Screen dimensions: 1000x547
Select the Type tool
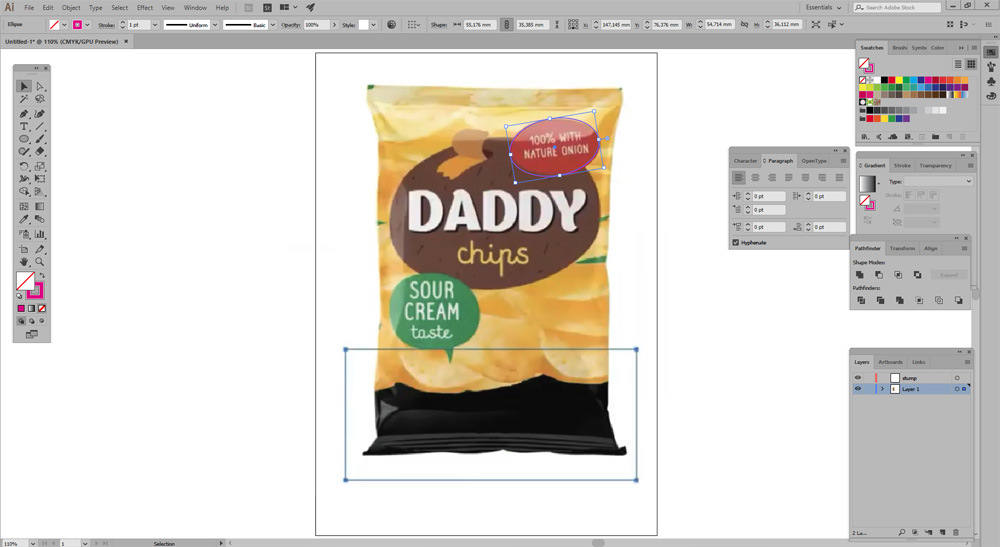pos(24,127)
